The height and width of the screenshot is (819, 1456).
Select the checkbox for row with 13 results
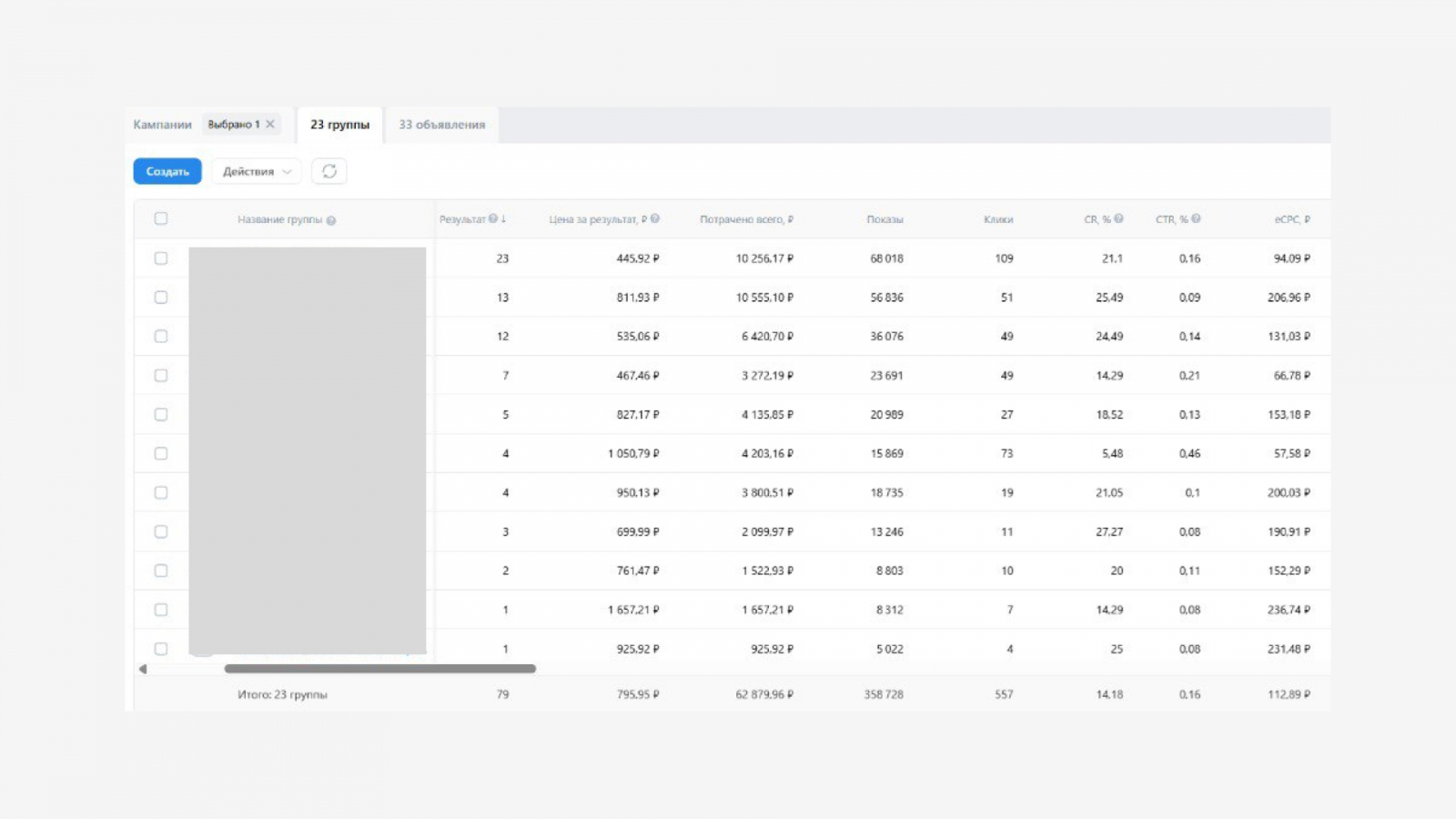[161, 298]
